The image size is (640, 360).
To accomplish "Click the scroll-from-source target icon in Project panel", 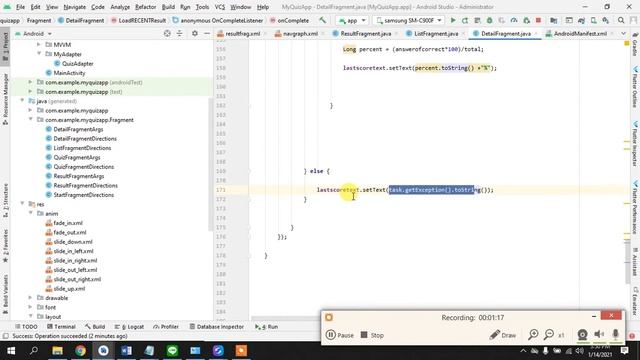I will (167, 33).
